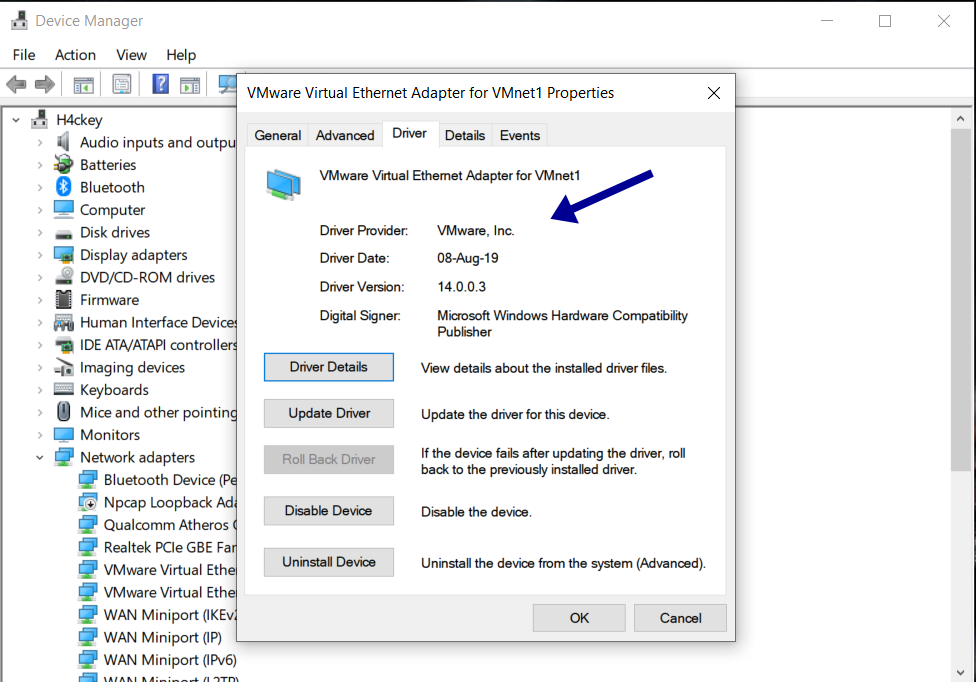The width and height of the screenshot is (976, 682).
Task: Collapse the Network adapters tree node
Action: click(39, 457)
